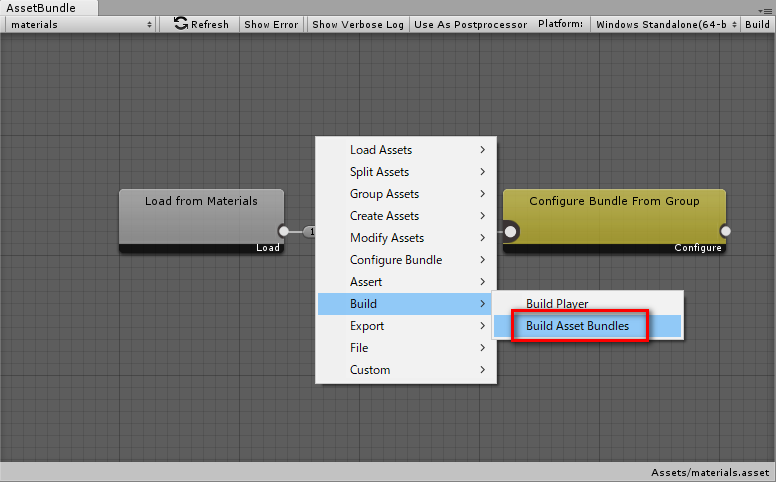Click the Group Assets menu label
This screenshot has width=776, height=482.
(x=384, y=193)
